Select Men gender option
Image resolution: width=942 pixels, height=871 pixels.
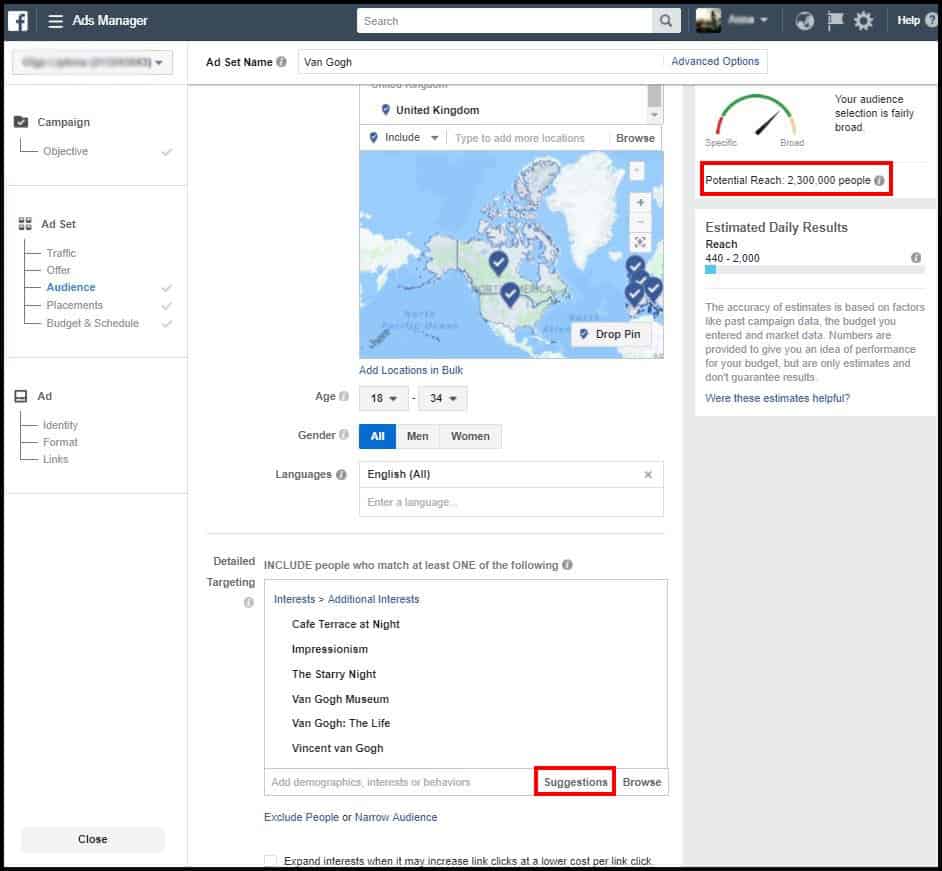pos(417,436)
